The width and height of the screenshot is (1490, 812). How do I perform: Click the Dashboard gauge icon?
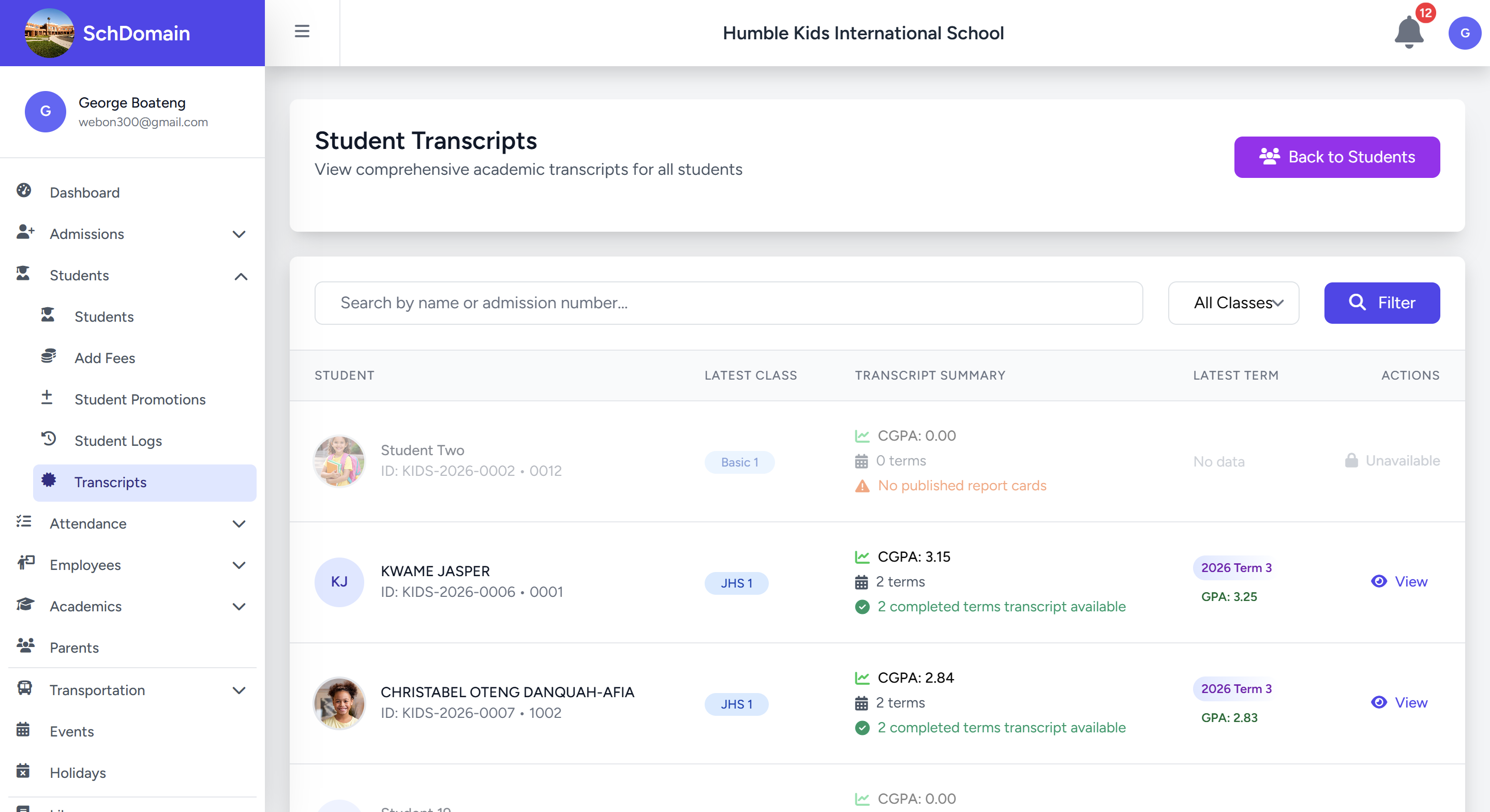(24, 191)
